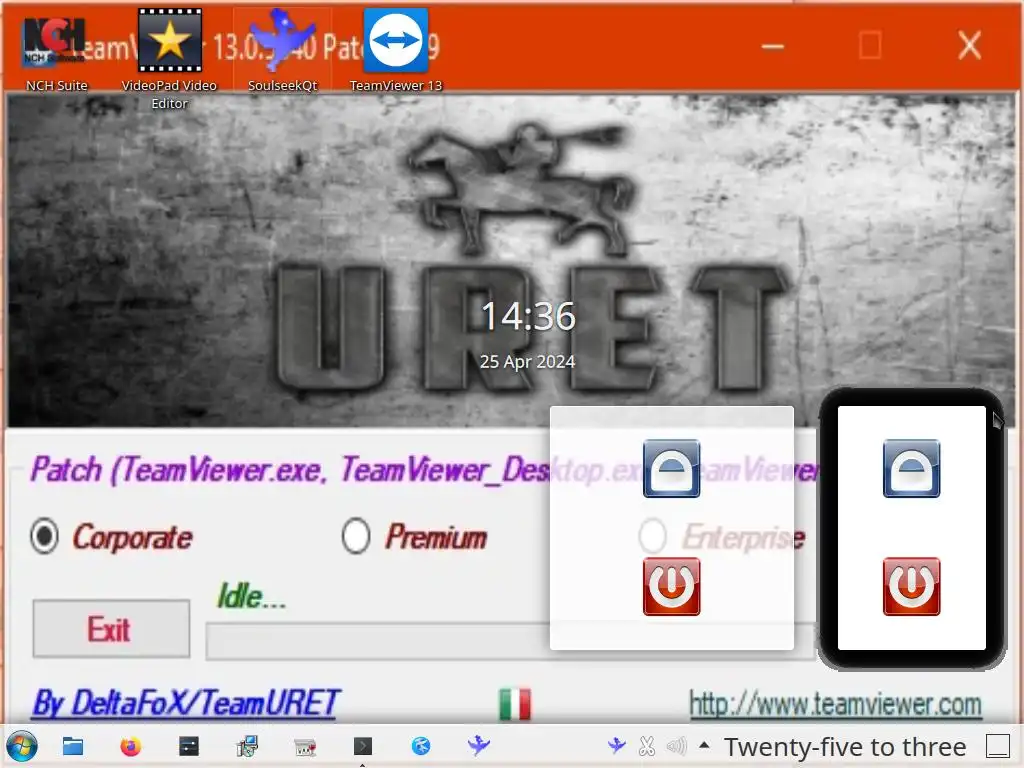
Task: Launch Firefox from the taskbar
Action: [x=131, y=746]
